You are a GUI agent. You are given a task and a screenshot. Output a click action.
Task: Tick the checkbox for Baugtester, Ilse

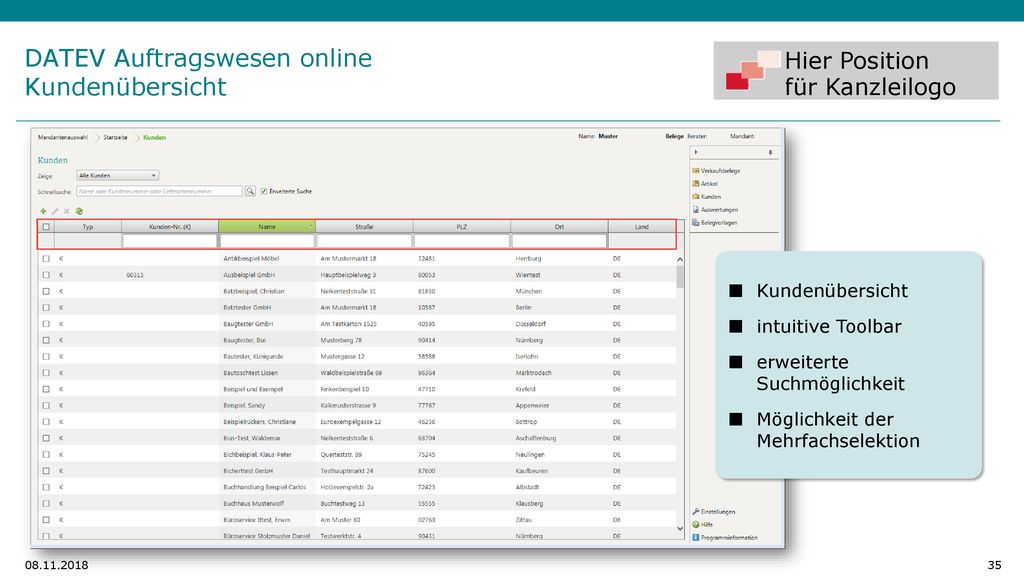pyautogui.click(x=46, y=340)
